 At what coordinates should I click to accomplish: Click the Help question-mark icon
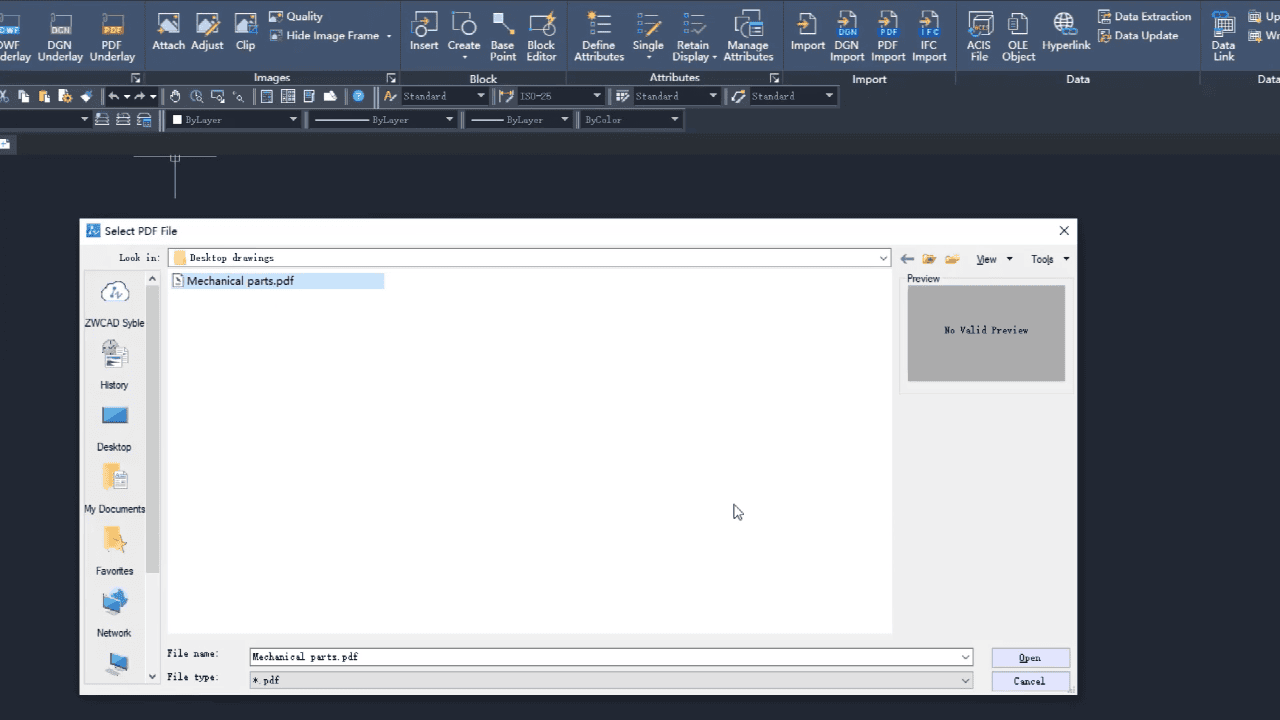point(358,96)
